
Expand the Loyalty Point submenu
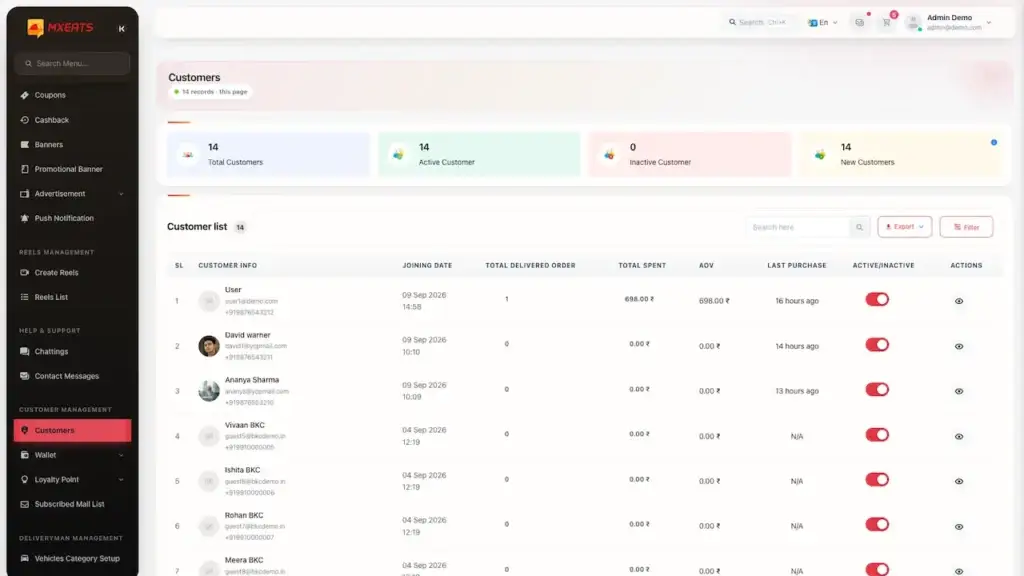[121, 479]
